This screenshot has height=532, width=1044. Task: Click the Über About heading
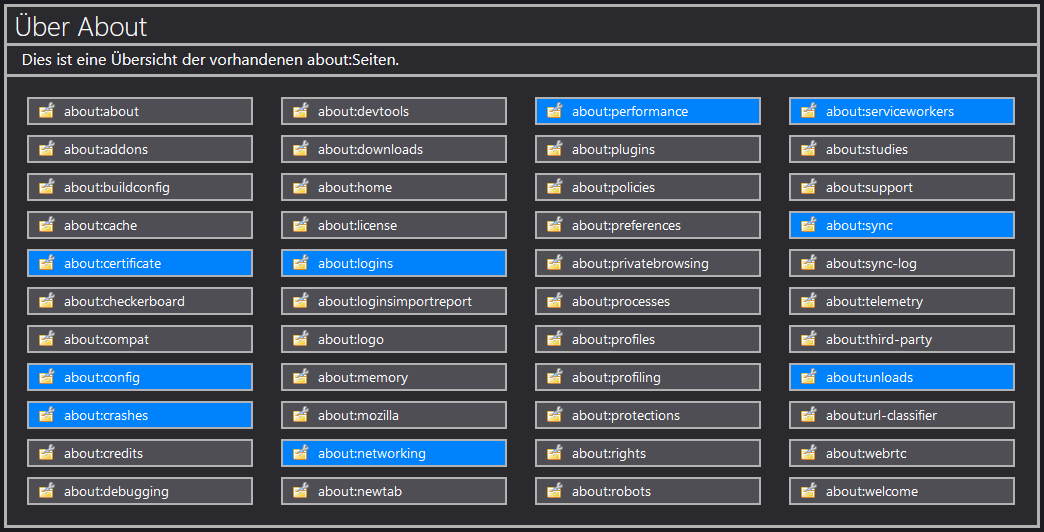tap(82, 27)
